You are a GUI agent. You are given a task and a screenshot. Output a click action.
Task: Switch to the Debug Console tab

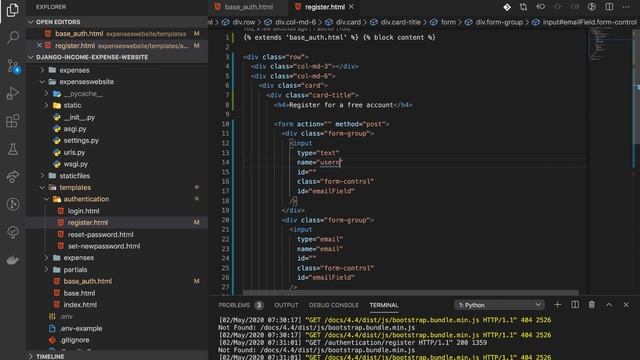click(x=333, y=305)
